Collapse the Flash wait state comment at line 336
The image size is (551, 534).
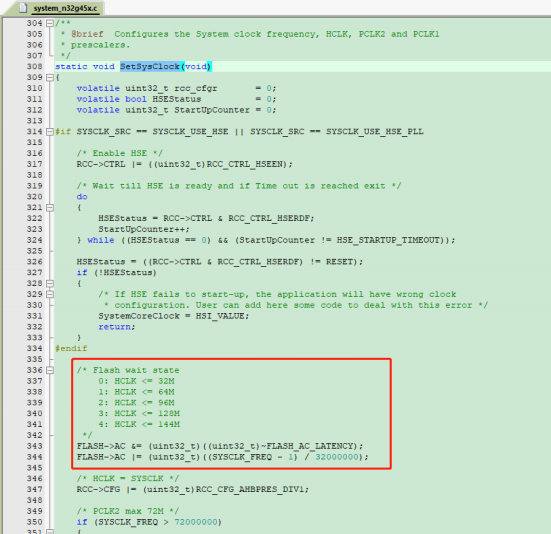click(50, 370)
